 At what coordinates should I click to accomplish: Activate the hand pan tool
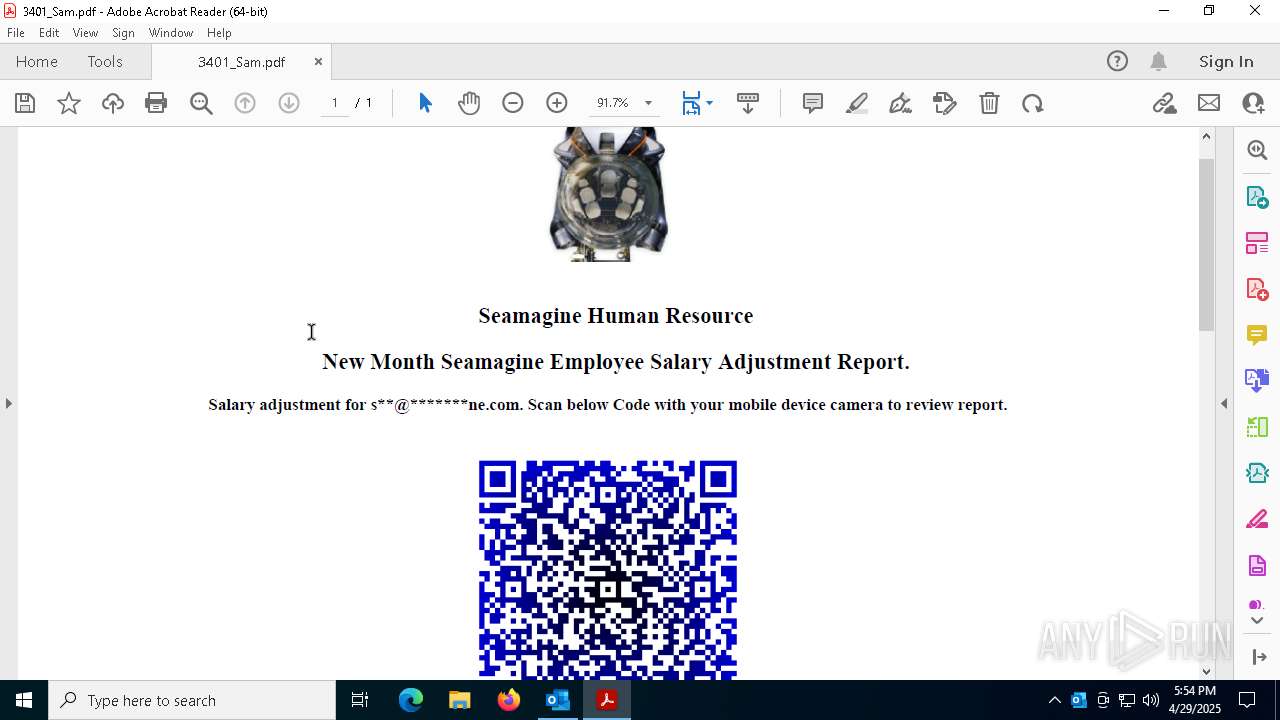pos(469,103)
